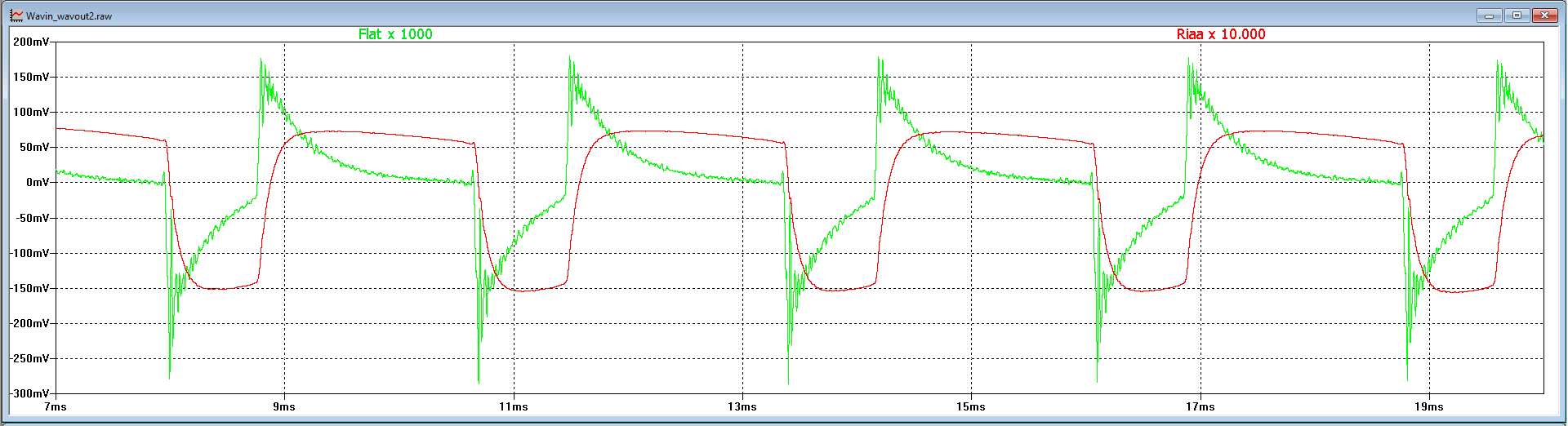Click the 9ms time axis label
This screenshot has height=426, width=1568.
[284, 406]
